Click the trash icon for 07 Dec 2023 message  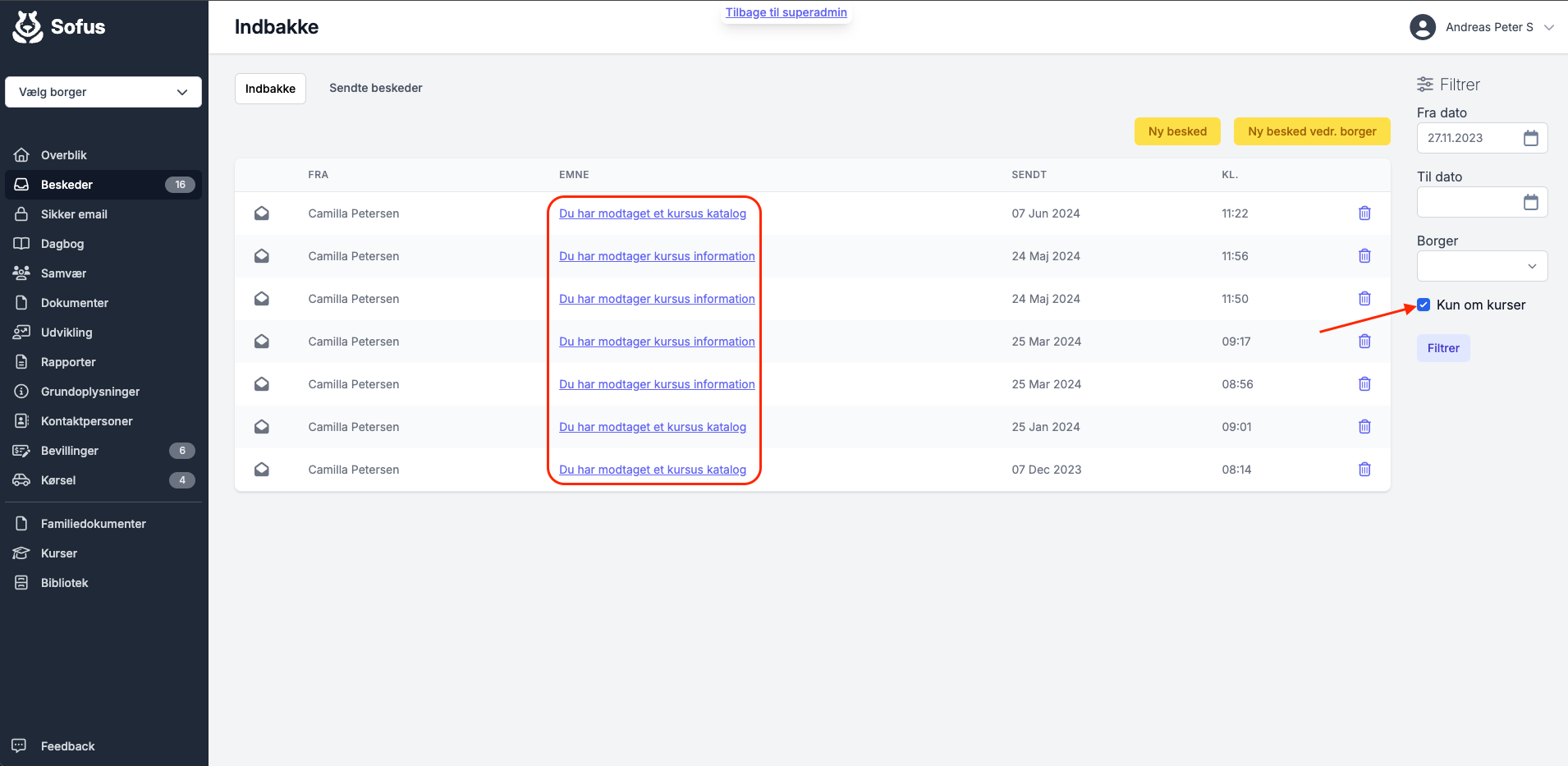(1364, 470)
